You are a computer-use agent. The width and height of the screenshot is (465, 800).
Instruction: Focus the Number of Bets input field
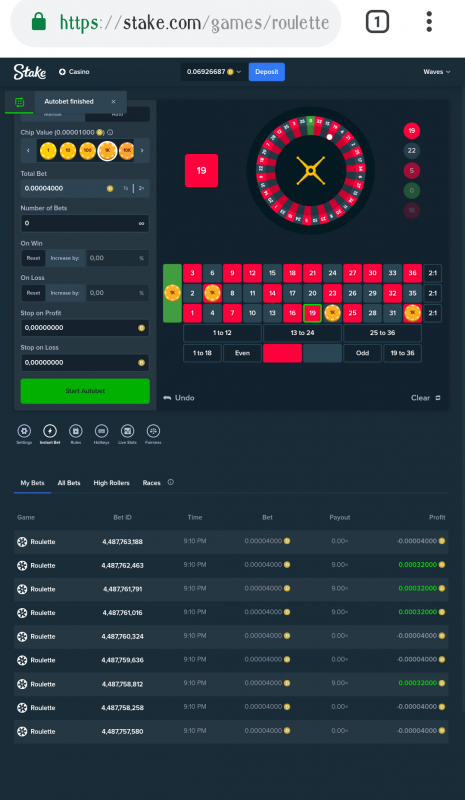pyautogui.click(x=85, y=223)
